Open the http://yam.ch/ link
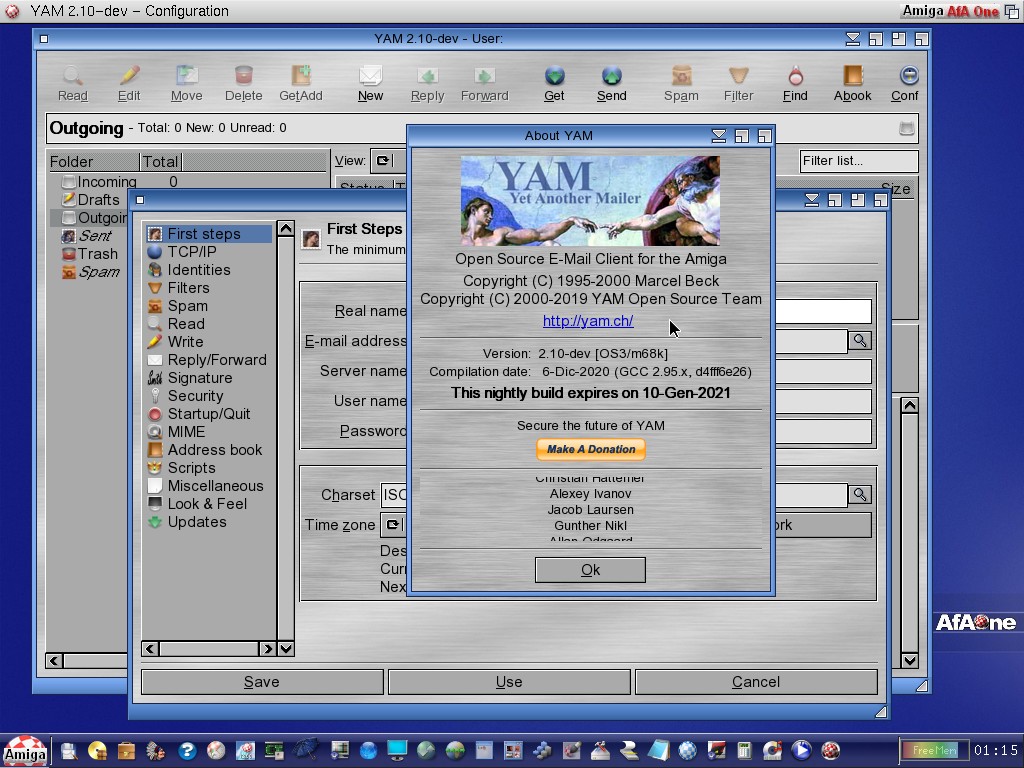This screenshot has width=1024, height=768. point(588,321)
